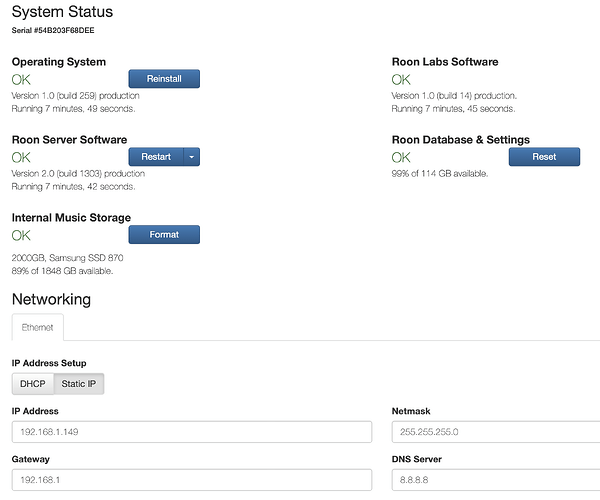Click the Reinstall operating system button
Screen dimensions: 600x500
pos(164,79)
